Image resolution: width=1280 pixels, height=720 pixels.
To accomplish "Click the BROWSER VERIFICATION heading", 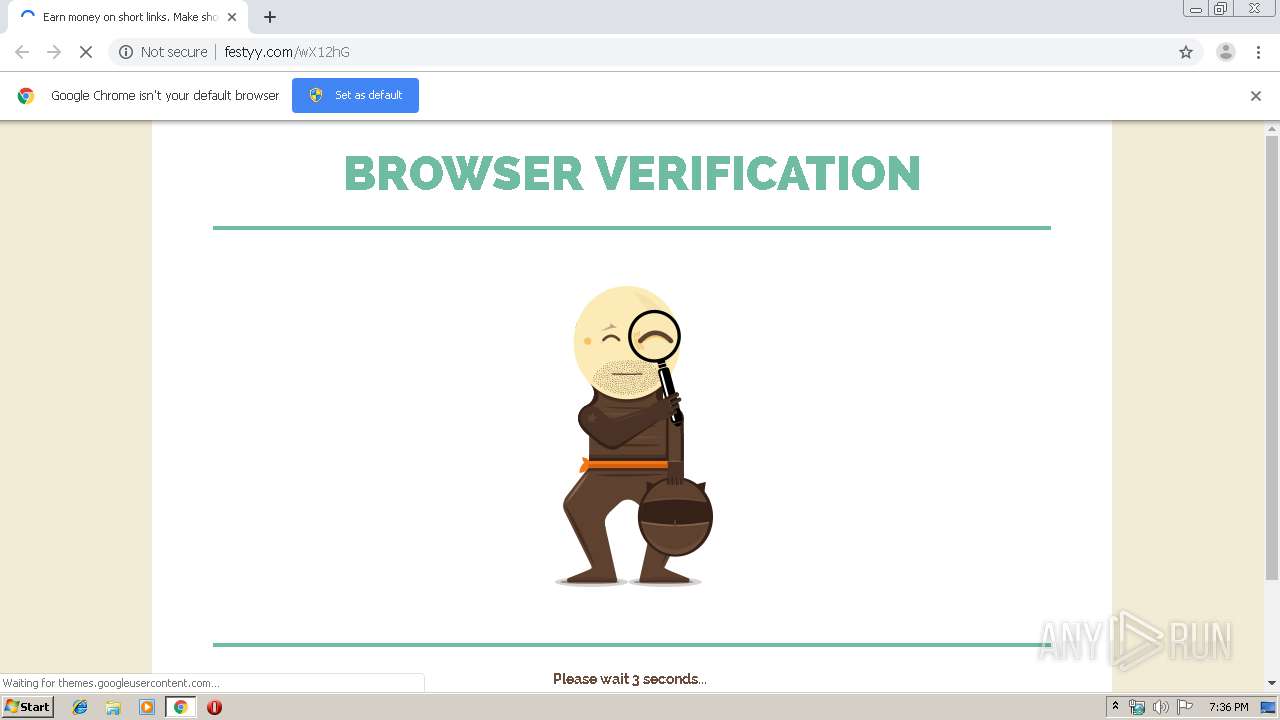I will (632, 173).
